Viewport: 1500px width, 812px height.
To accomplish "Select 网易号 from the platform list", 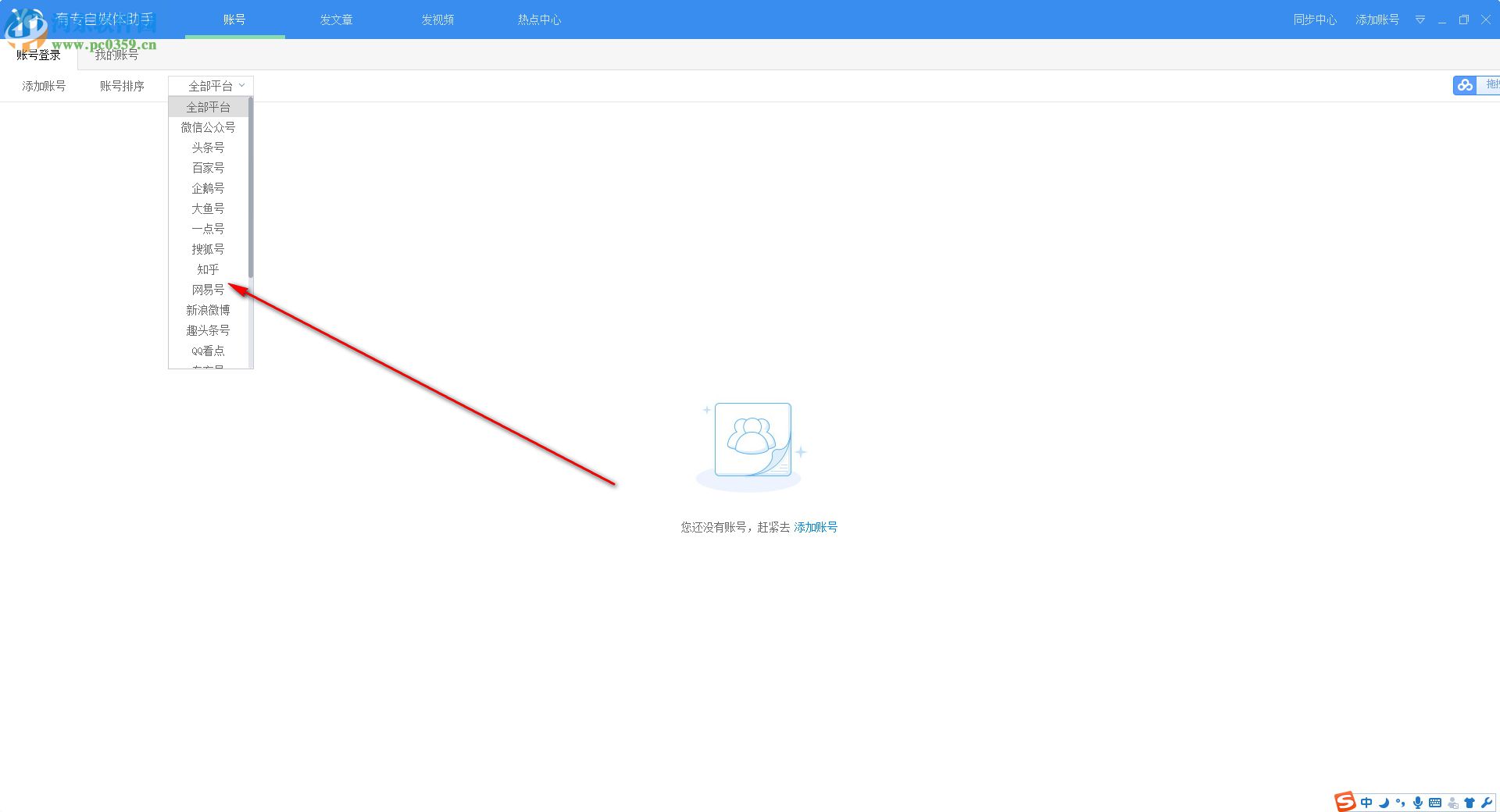I will pyautogui.click(x=209, y=290).
